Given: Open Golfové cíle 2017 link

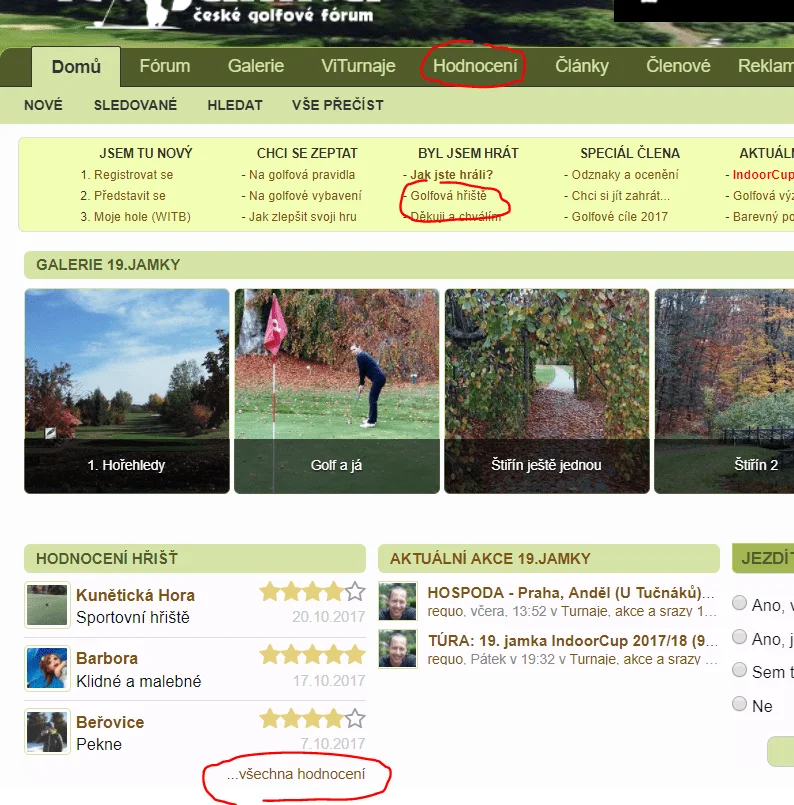Looking at the screenshot, I should pos(619,217).
